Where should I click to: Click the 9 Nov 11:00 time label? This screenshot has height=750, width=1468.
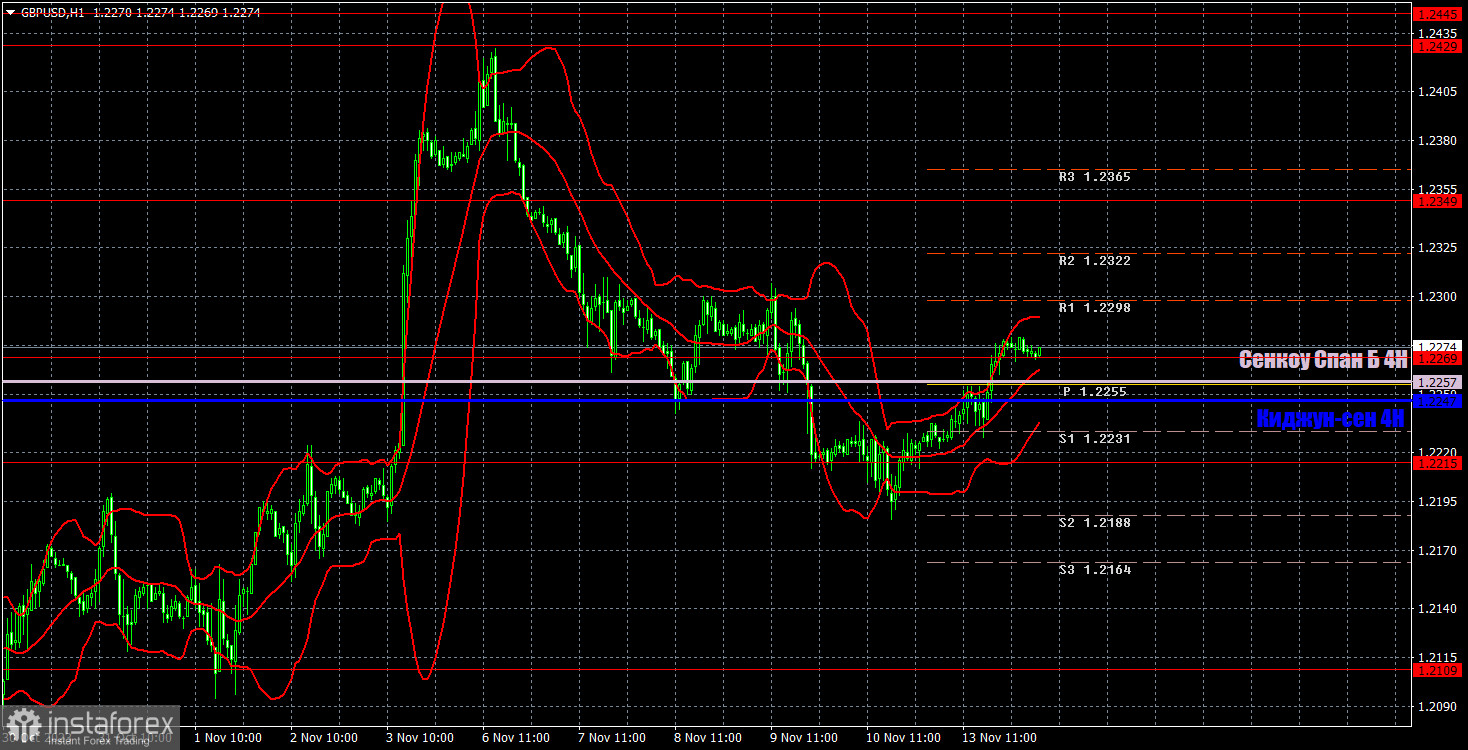pos(803,738)
